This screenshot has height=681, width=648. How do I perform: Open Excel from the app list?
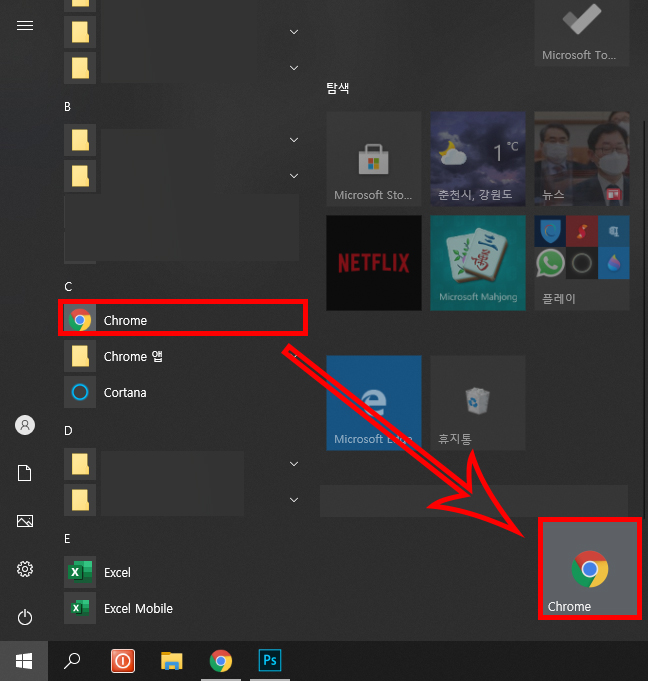pos(183,572)
